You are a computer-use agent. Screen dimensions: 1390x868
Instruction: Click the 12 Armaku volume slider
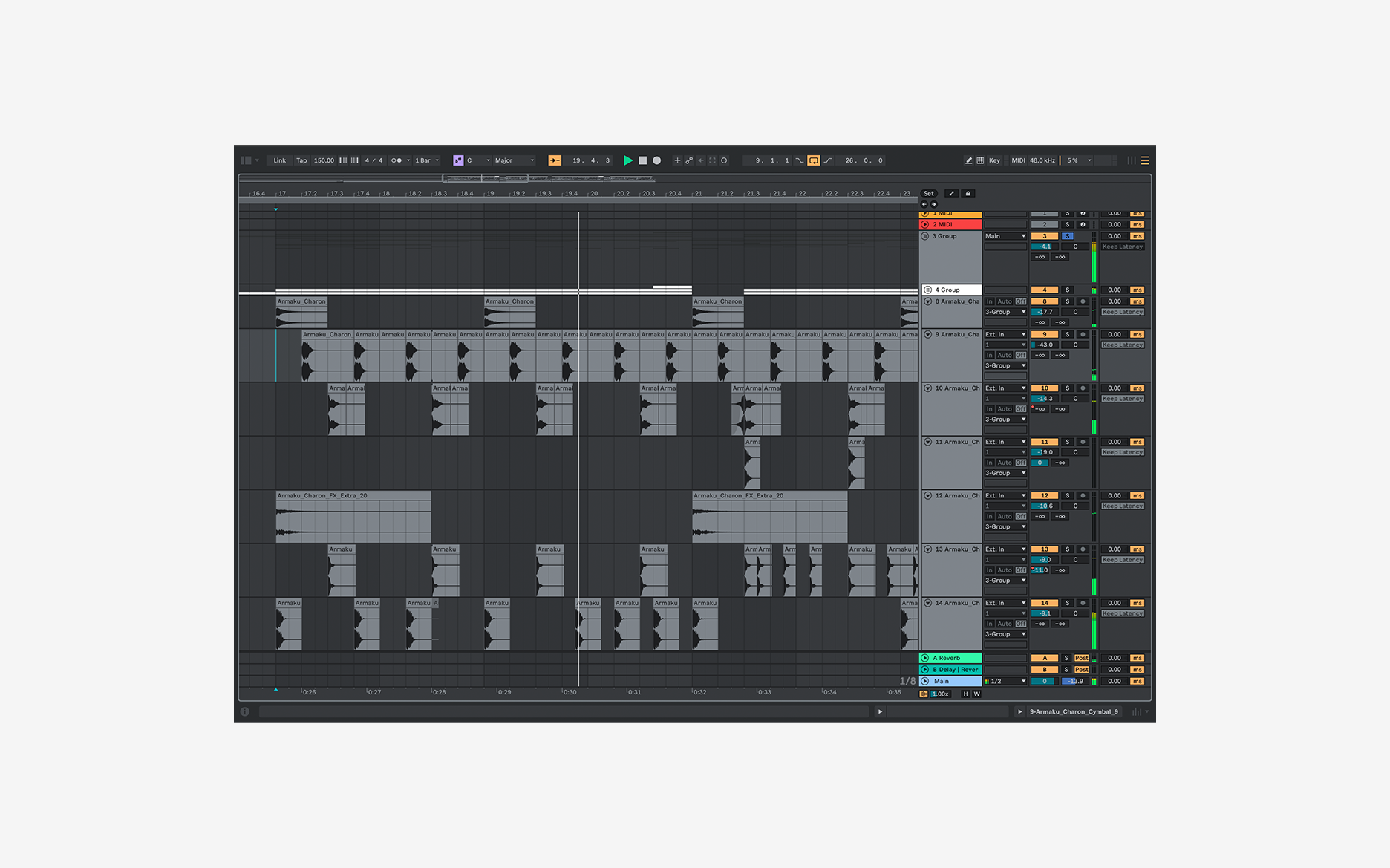click(1045, 506)
